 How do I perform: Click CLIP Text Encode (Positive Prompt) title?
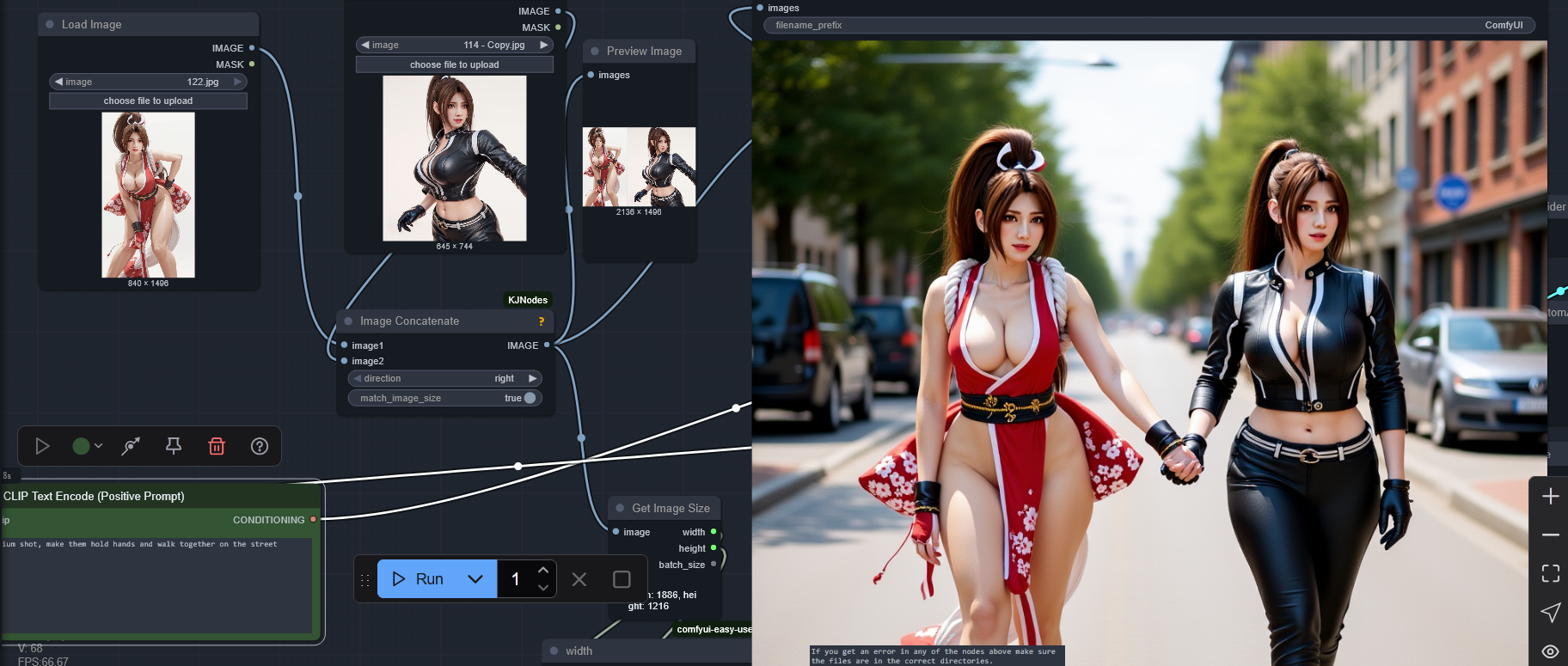coord(94,496)
